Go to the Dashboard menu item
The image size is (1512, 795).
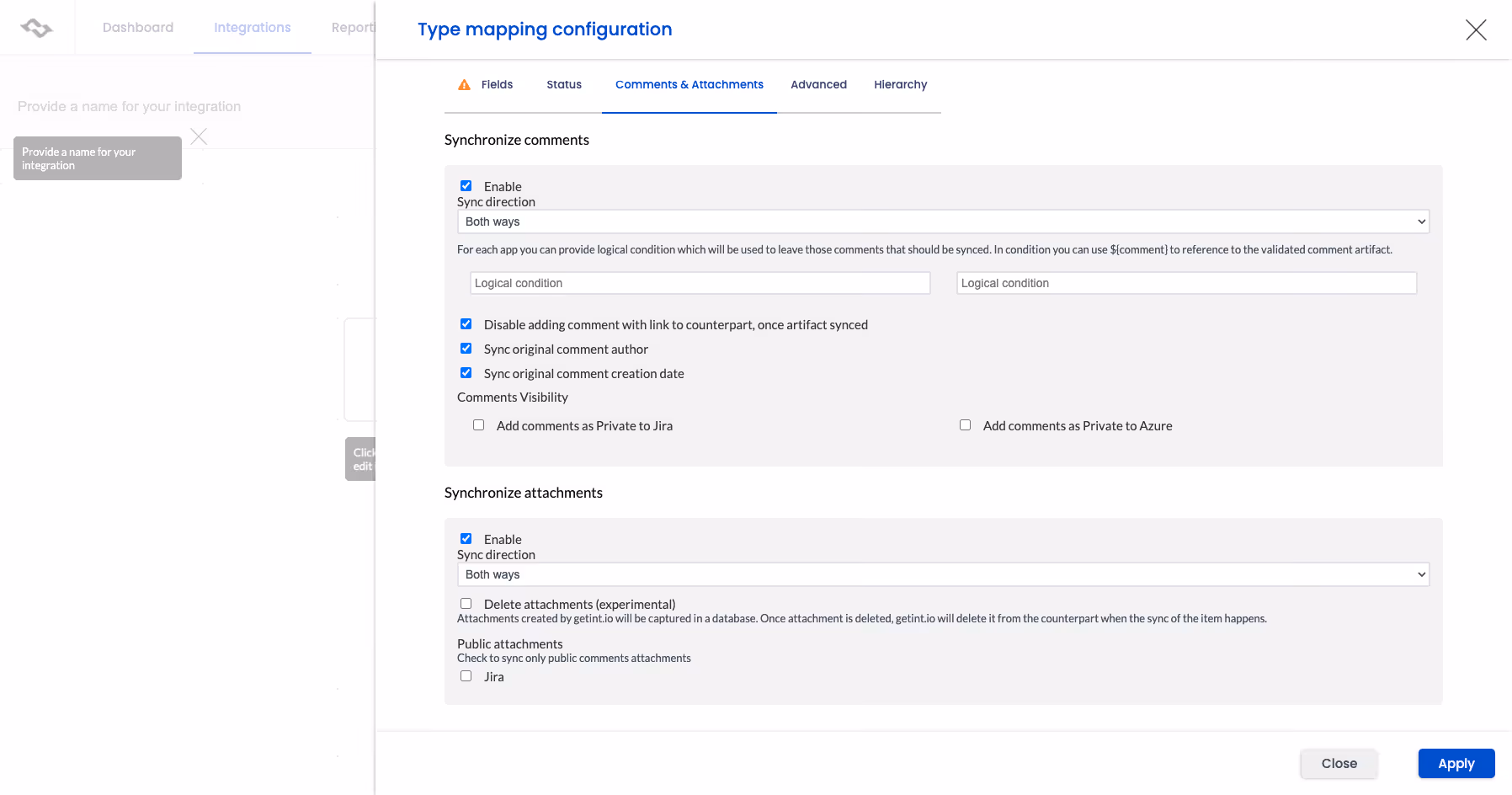pyautogui.click(x=137, y=26)
